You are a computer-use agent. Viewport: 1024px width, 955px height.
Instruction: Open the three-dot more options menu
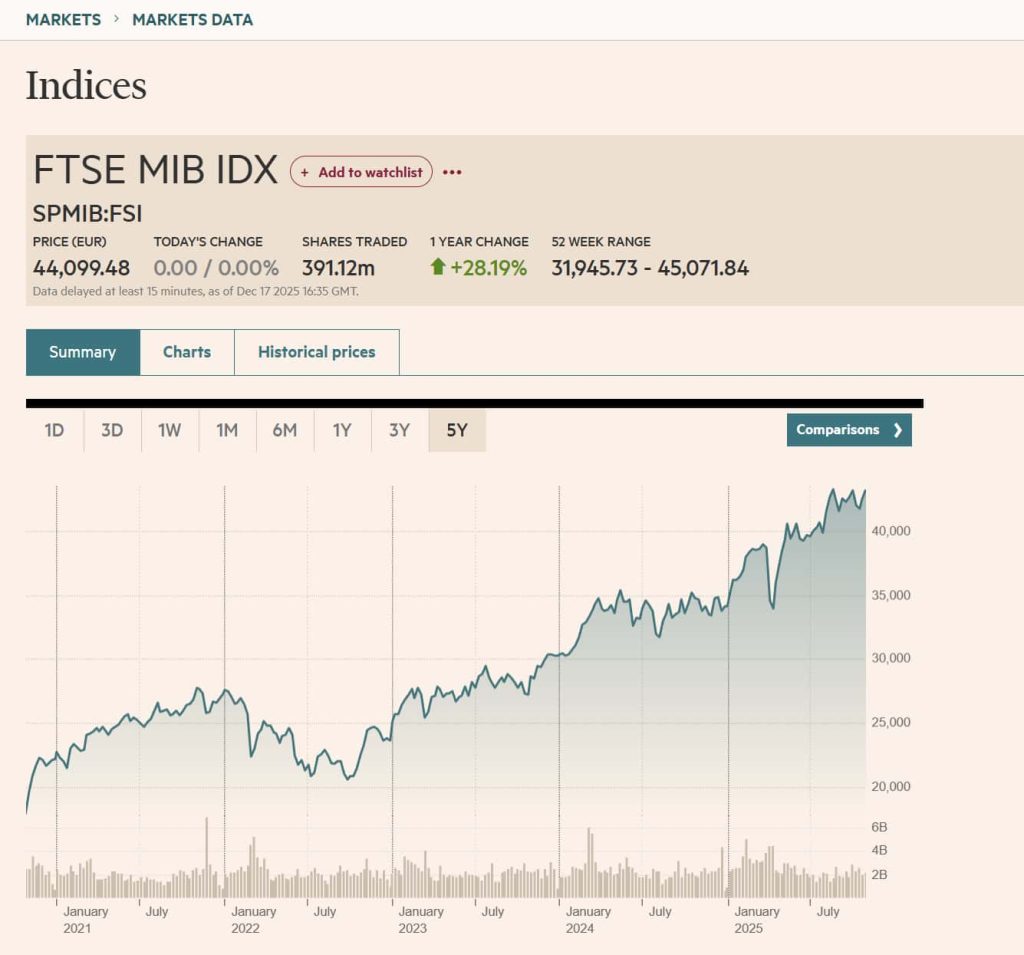(x=452, y=172)
